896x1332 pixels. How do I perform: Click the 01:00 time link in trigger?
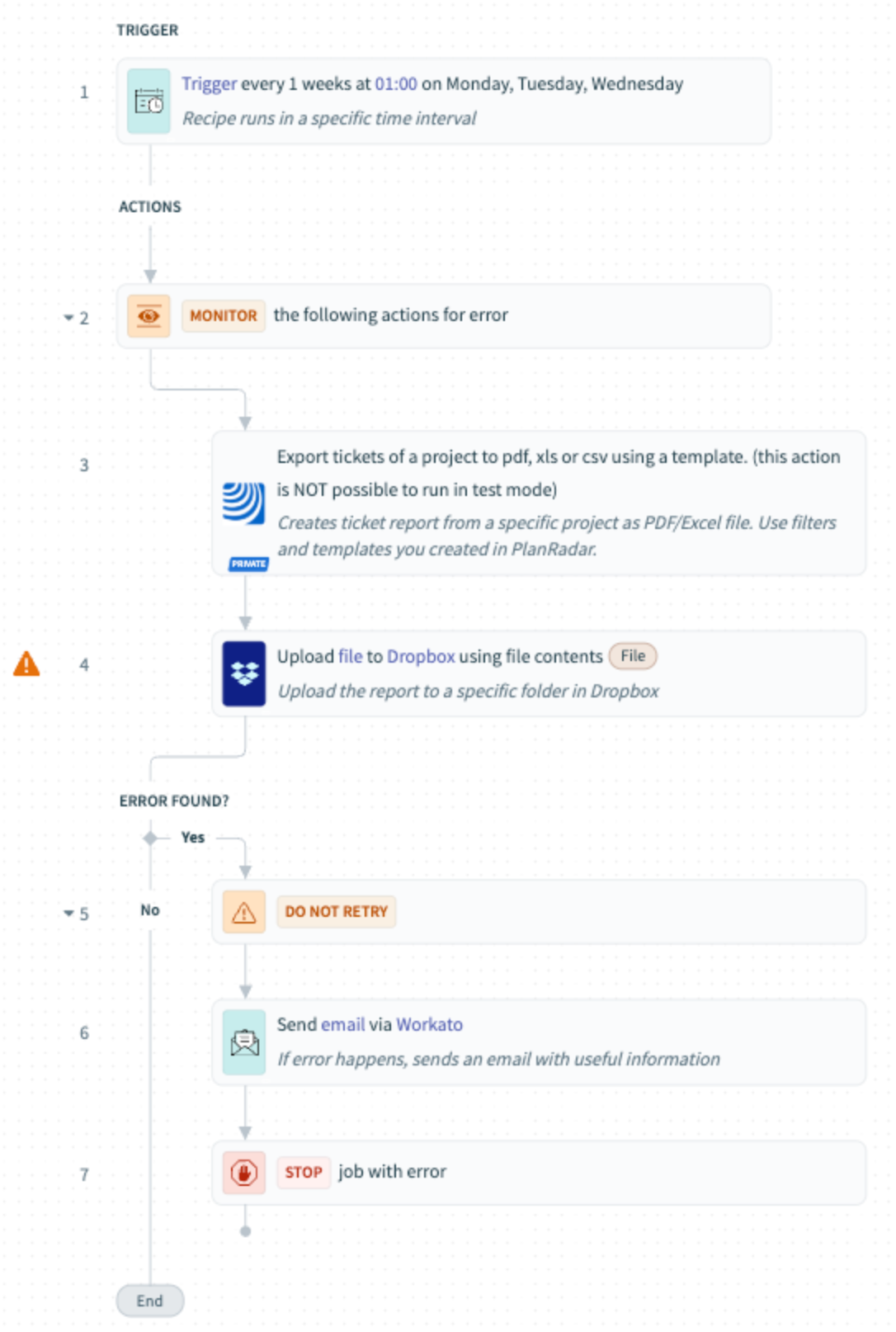point(396,83)
